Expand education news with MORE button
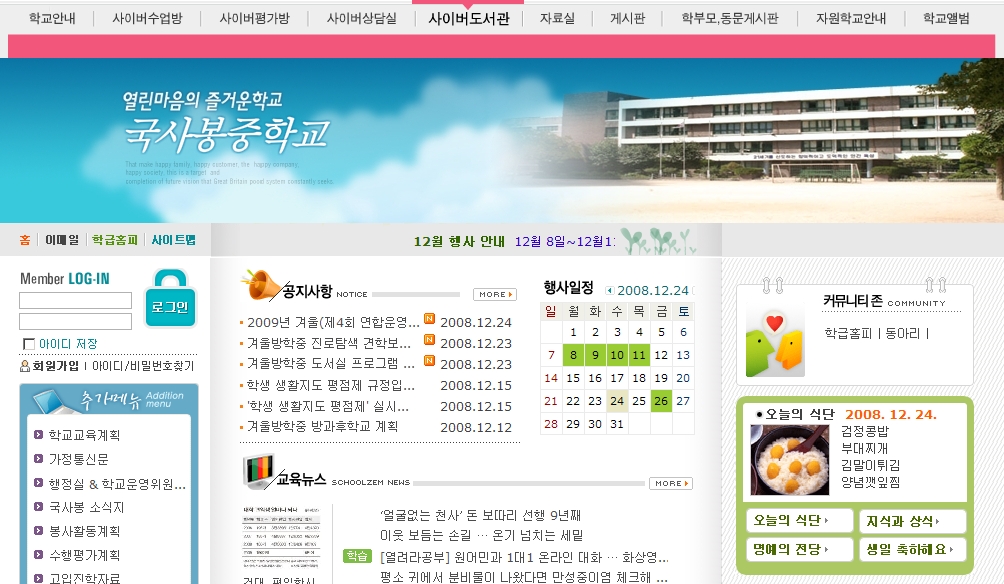1004x584 pixels. (x=670, y=484)
